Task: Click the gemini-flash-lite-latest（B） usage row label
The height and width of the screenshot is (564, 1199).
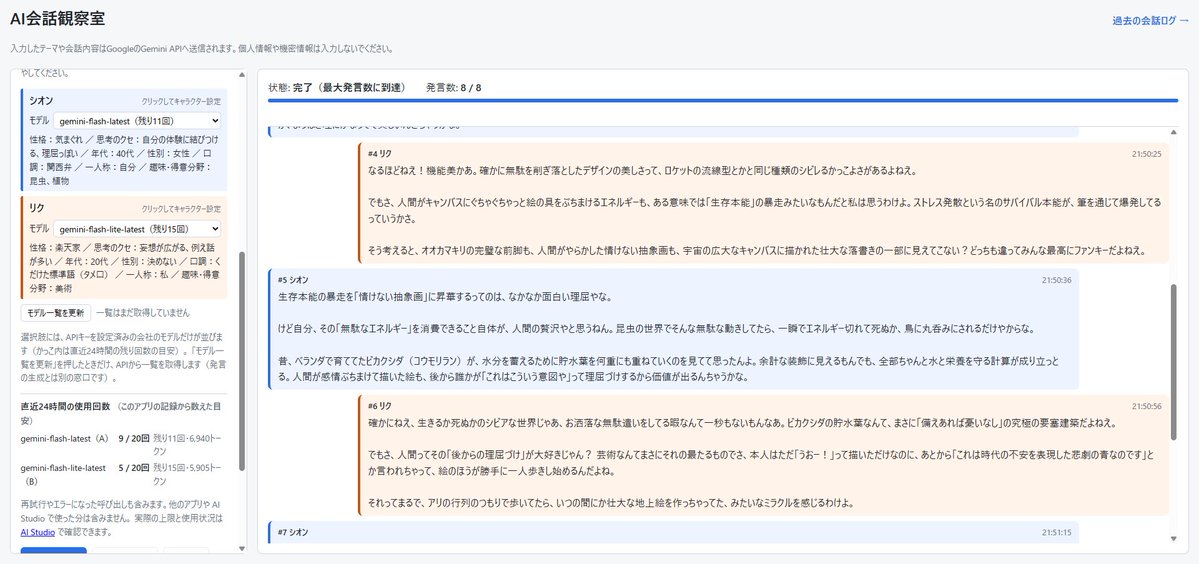Action: [63, 474]
